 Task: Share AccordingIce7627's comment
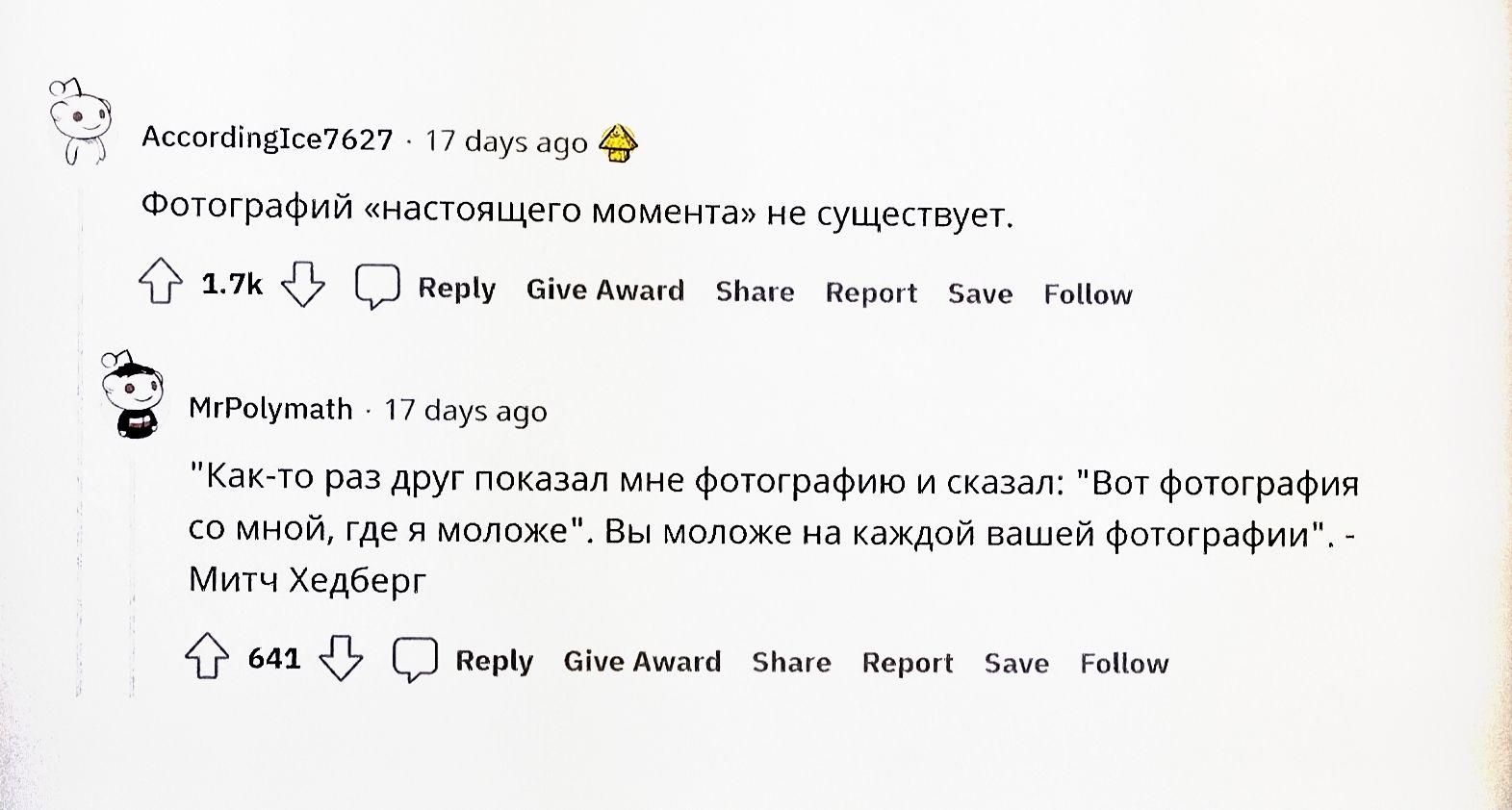click(x=755, y=291)
